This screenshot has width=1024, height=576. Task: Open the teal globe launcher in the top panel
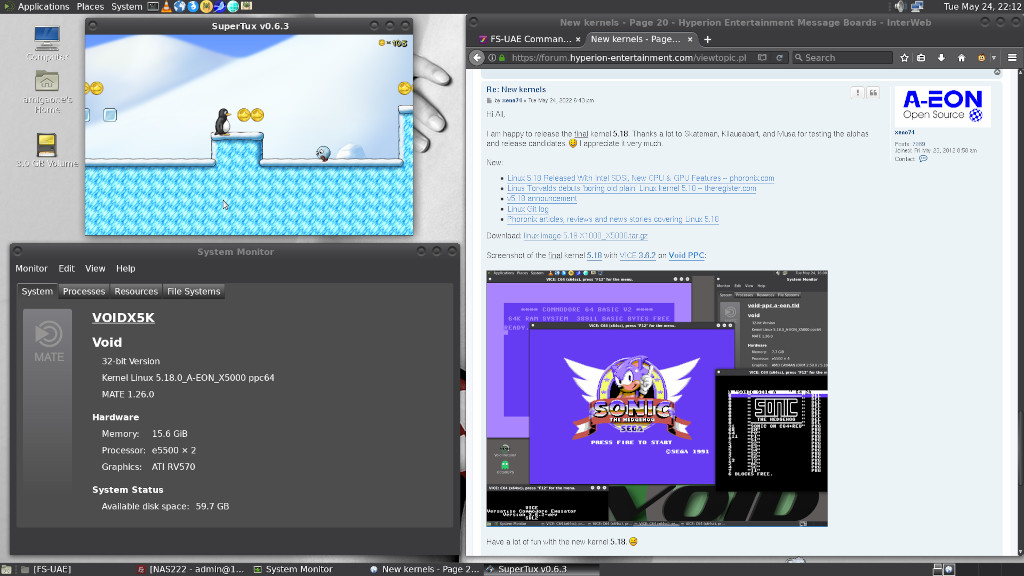pyautogui.click(x=233, y=7)
